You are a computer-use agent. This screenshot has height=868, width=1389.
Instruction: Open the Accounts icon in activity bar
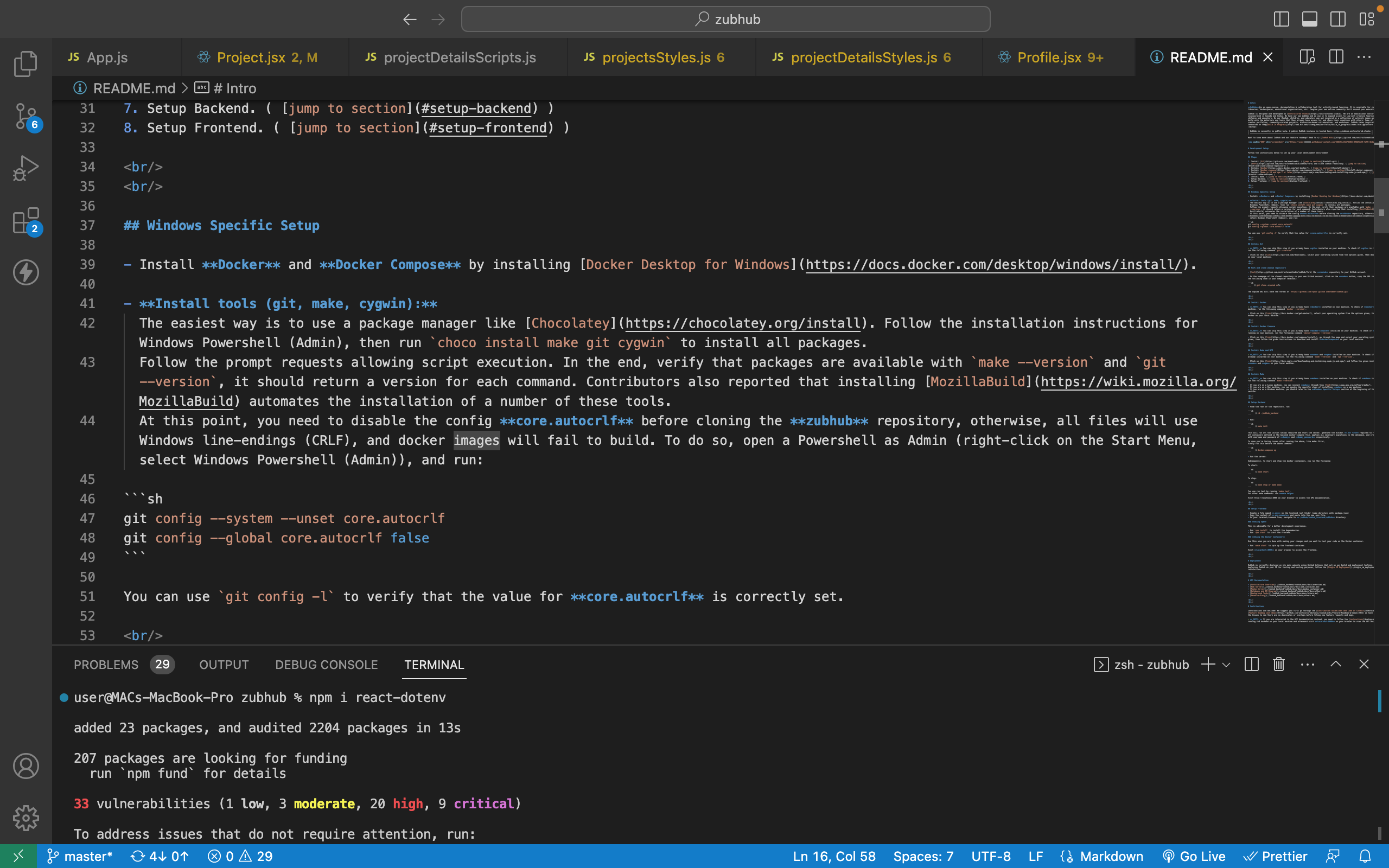point(26,766)
